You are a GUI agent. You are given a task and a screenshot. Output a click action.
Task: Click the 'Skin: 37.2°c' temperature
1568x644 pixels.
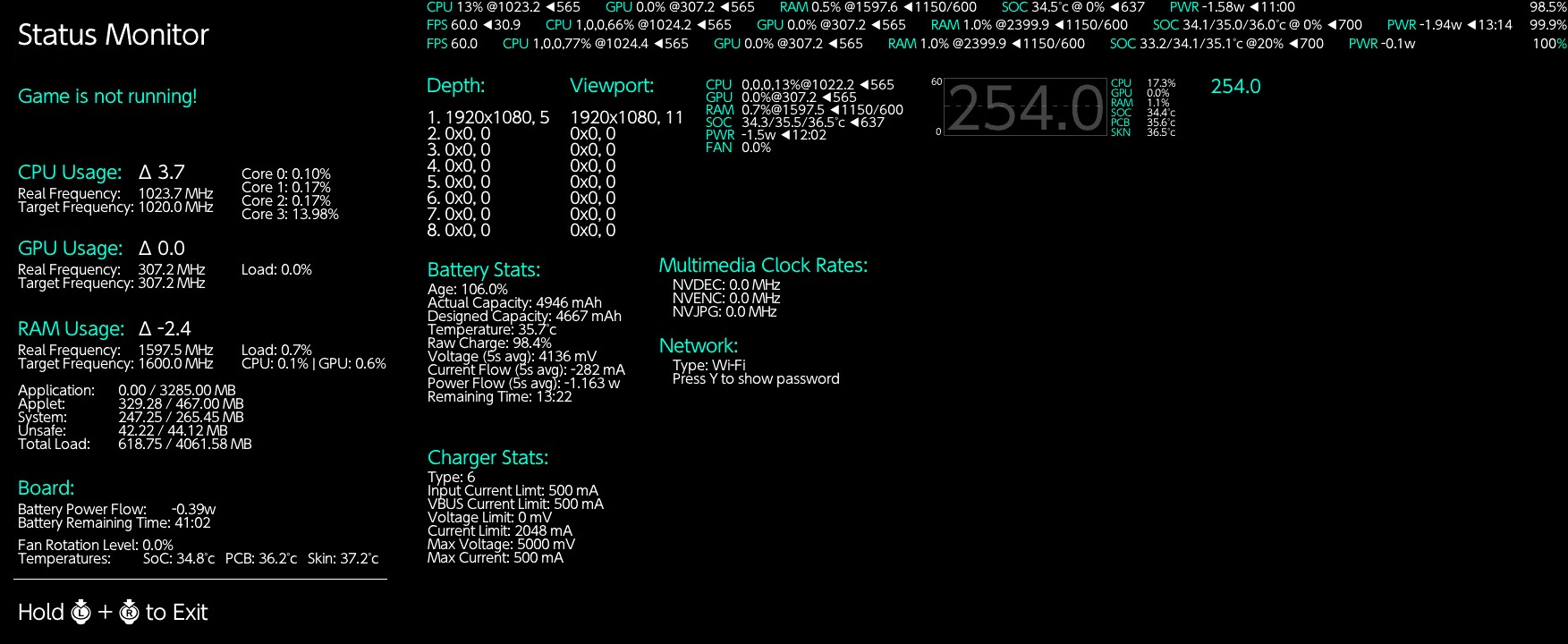pos(343,558)
